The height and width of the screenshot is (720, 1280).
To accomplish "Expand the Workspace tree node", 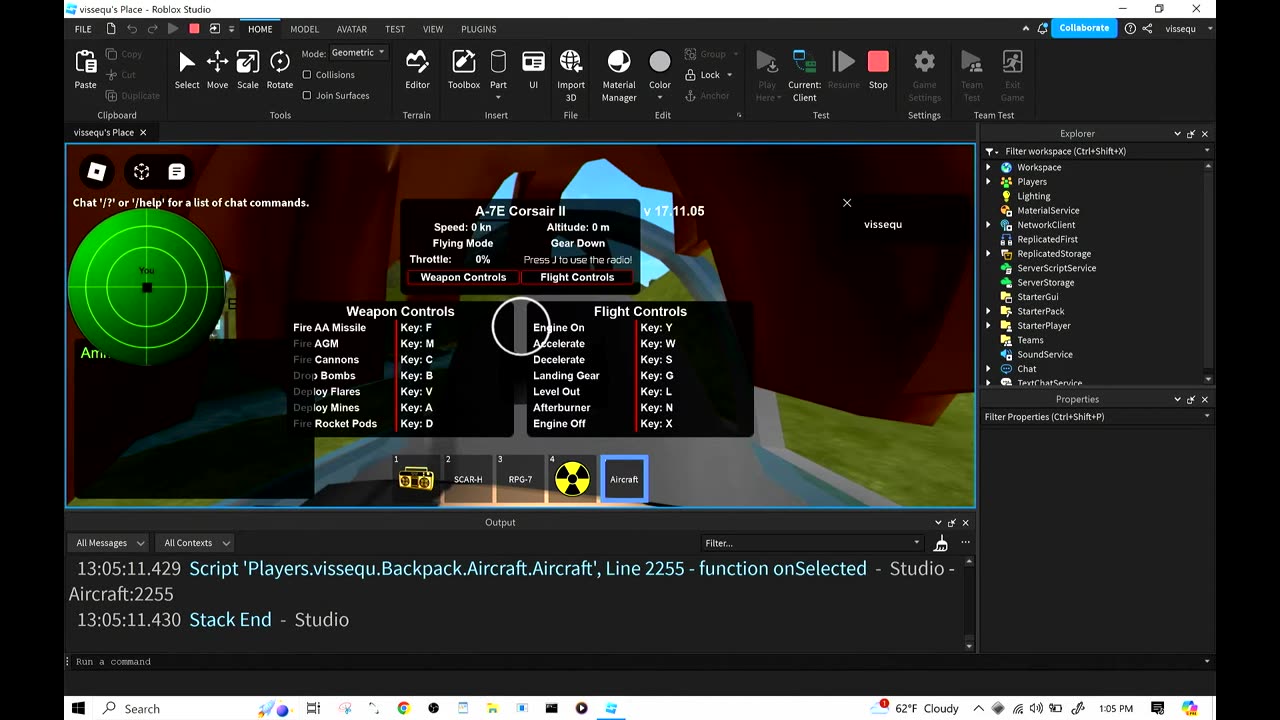I will (x=989, y=168).
